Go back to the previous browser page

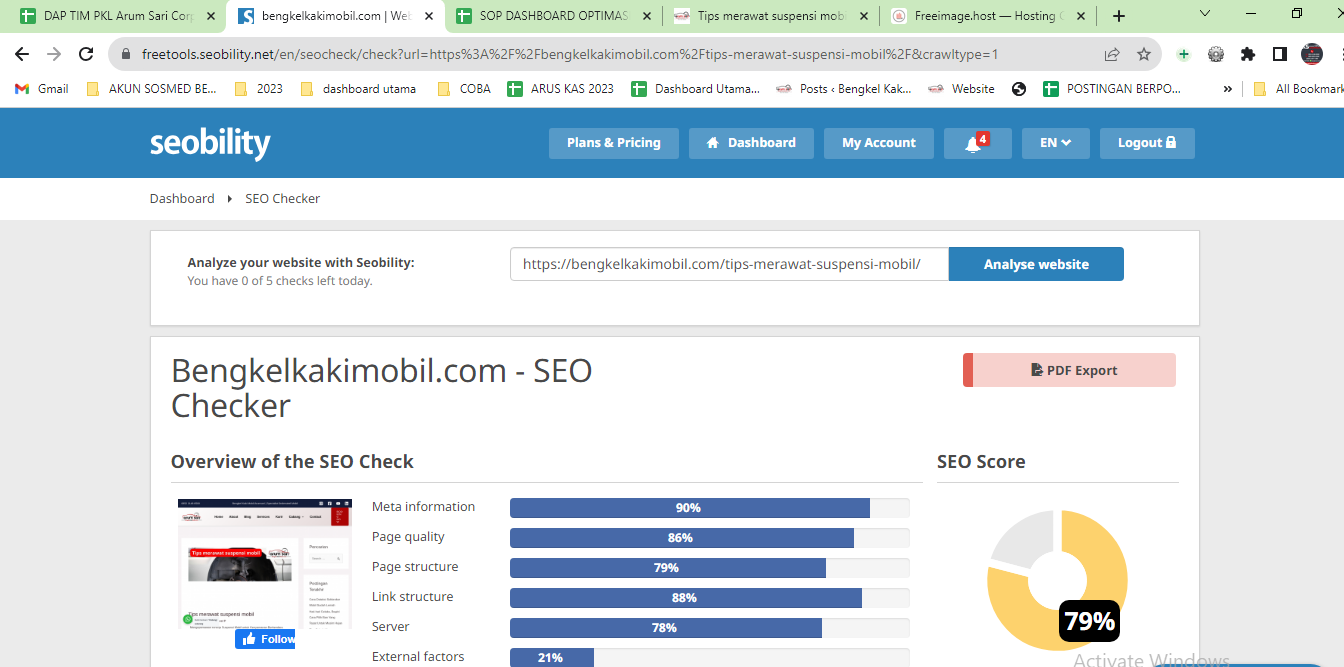tap(22, 54)
